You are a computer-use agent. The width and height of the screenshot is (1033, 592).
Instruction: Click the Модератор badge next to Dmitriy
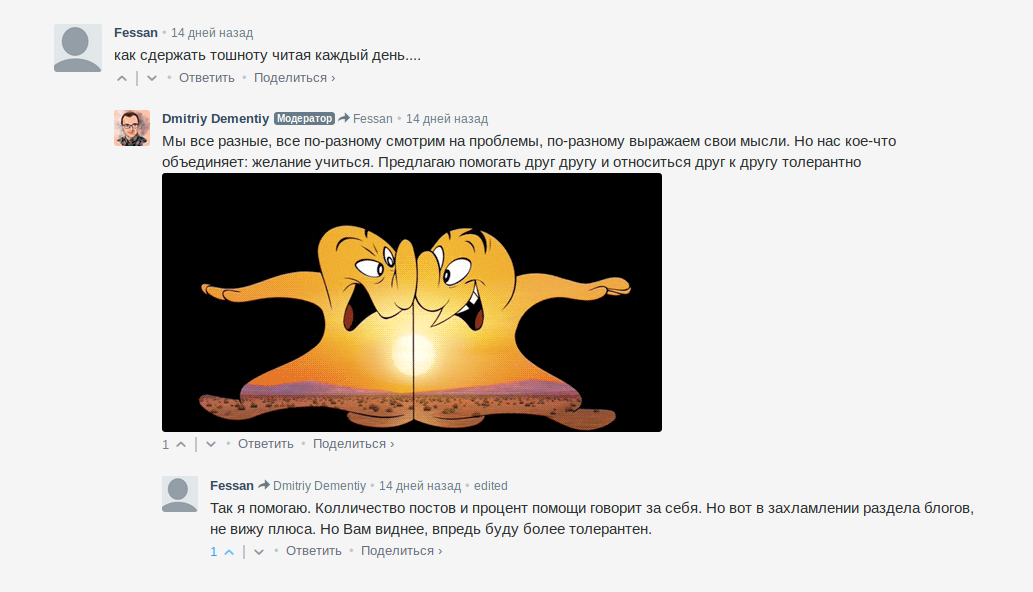(x=304, y=119)
